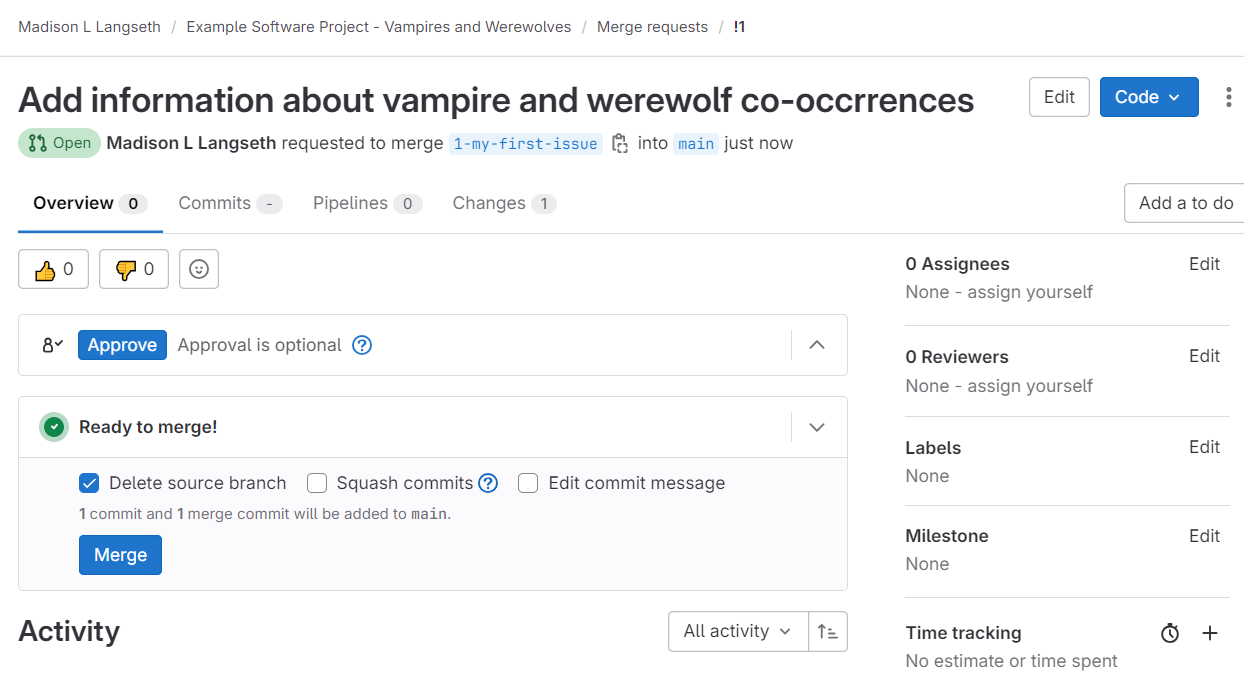
Task: Open the All activity filter dropdown
Action: (x=737, y=632)
